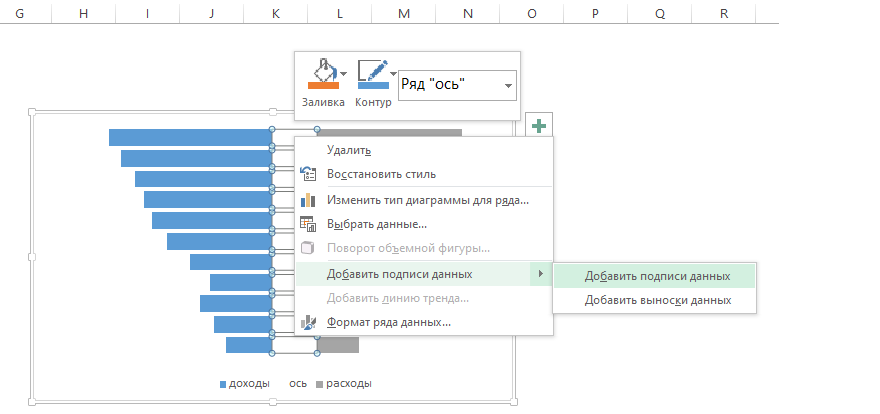Choose Удалить from the context menu

tap(349, 150)
